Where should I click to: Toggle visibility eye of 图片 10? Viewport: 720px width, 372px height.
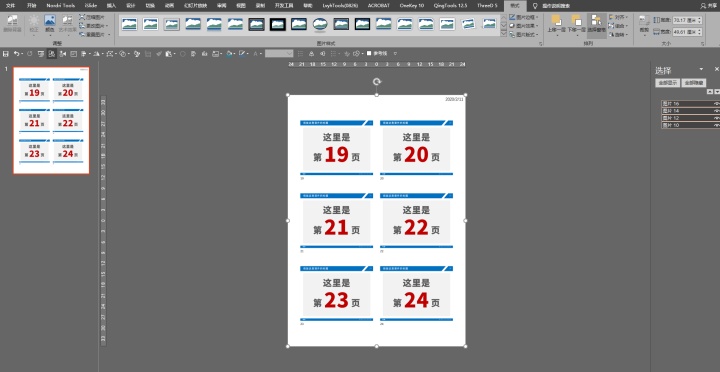[716, 125]
